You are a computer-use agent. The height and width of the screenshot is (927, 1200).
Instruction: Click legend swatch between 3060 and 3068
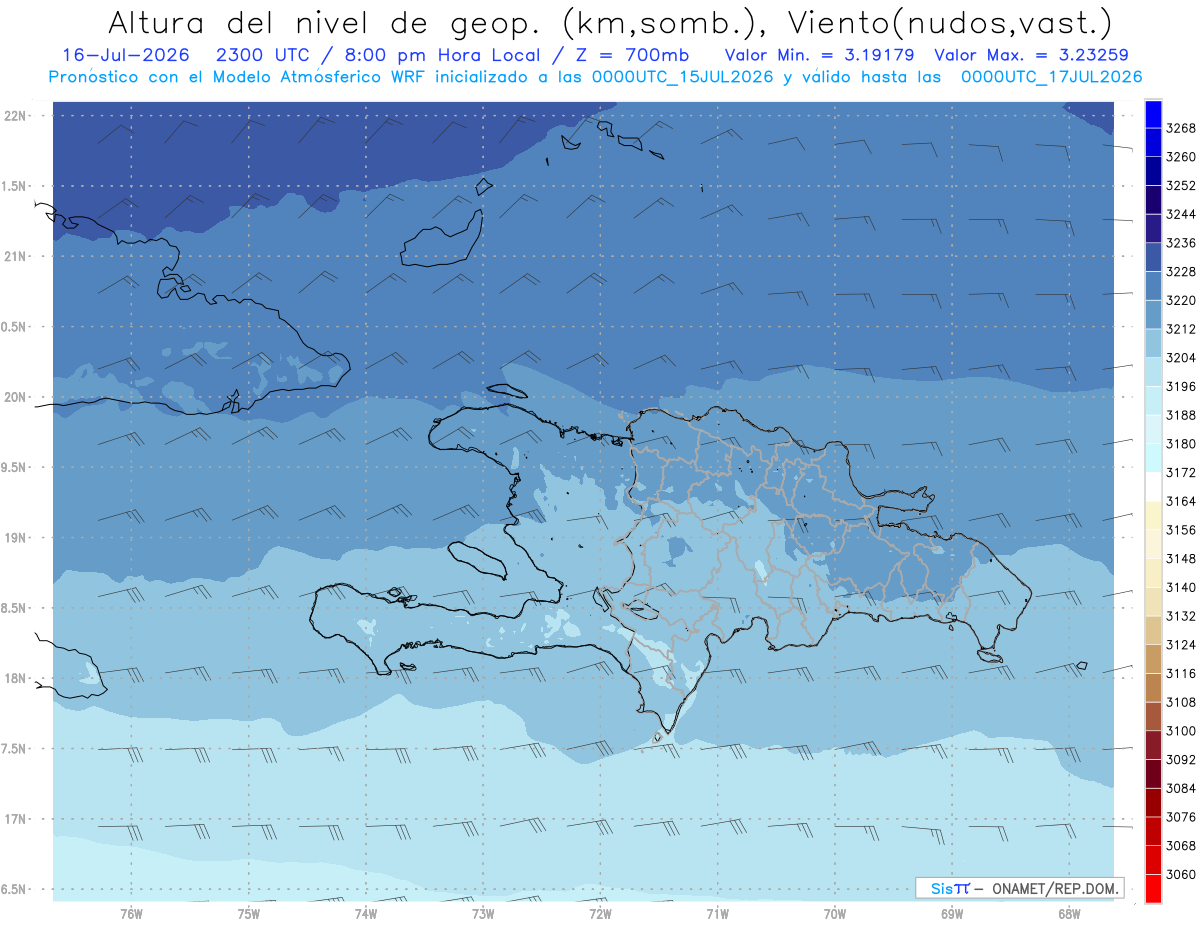pos(1153,860)
